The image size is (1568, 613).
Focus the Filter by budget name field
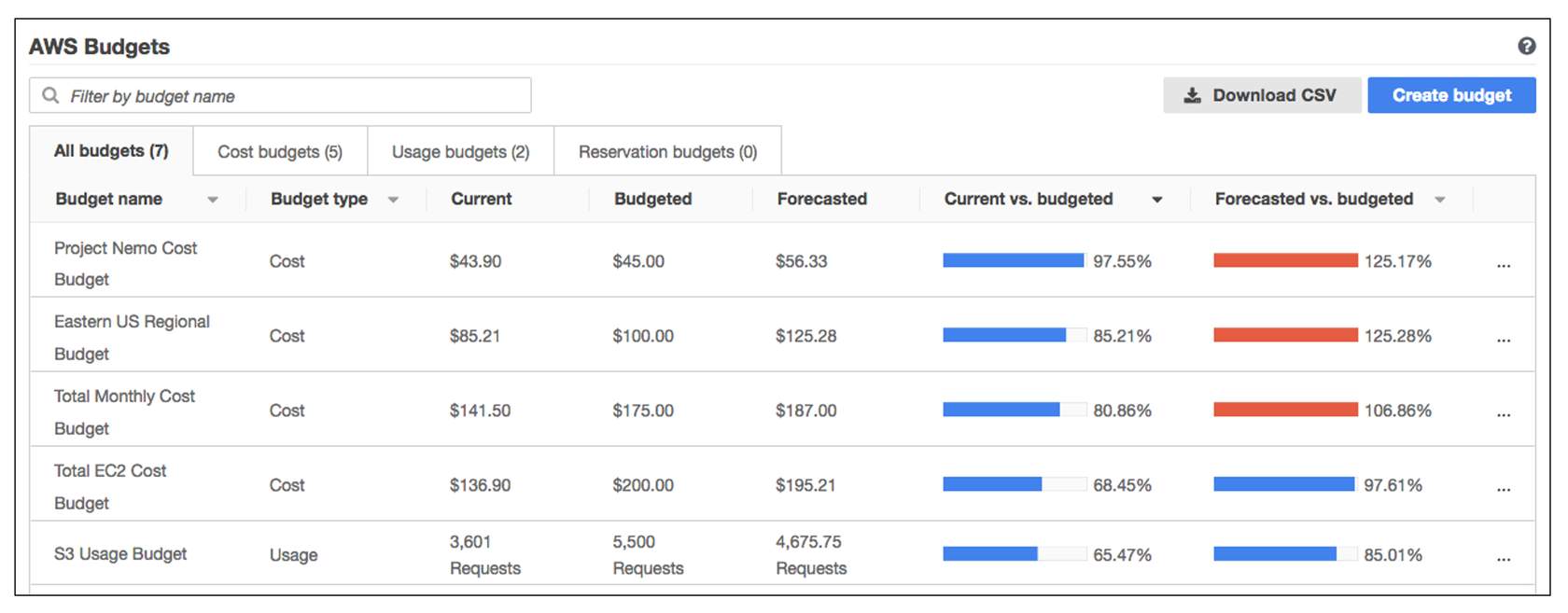[280, 95]
